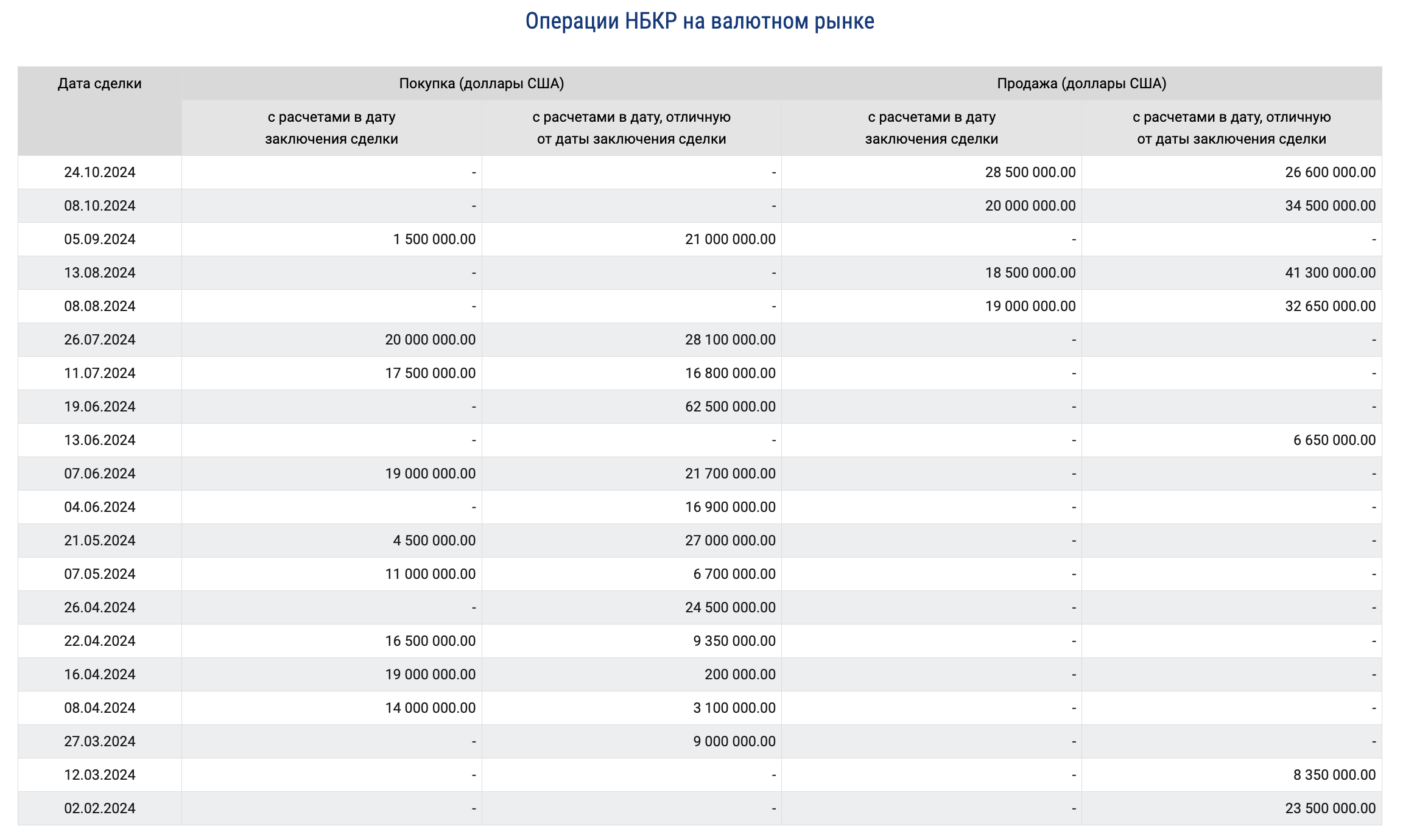Select the date cell 24.10.2024

[x=99, y=172]
